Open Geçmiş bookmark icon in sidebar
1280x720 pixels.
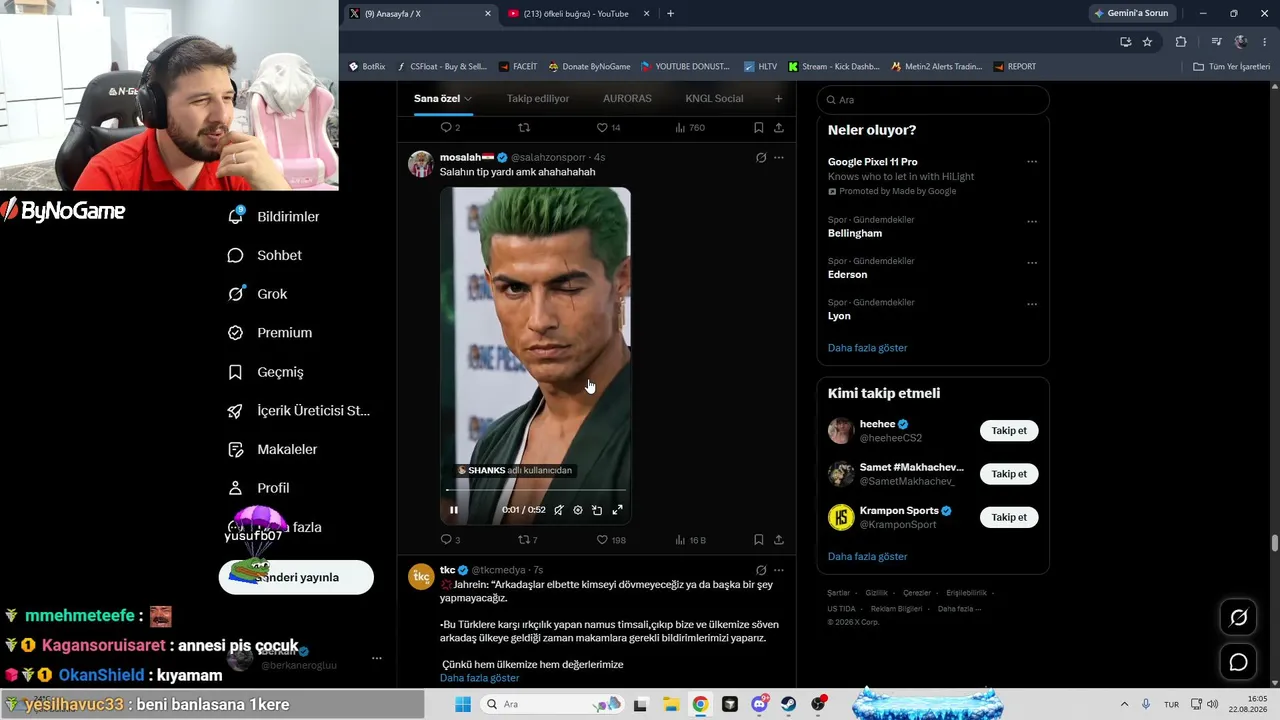point(236,372)
